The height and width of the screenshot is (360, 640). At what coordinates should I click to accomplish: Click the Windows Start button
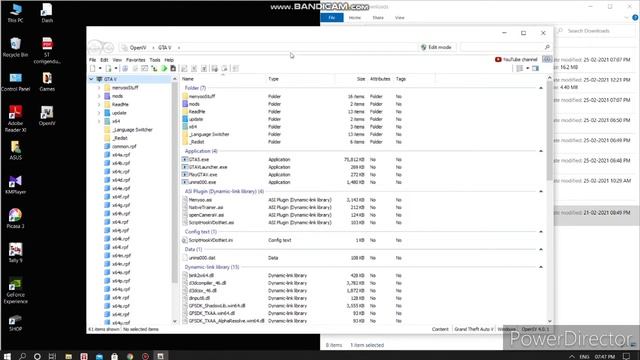click(x=7, y=356)
